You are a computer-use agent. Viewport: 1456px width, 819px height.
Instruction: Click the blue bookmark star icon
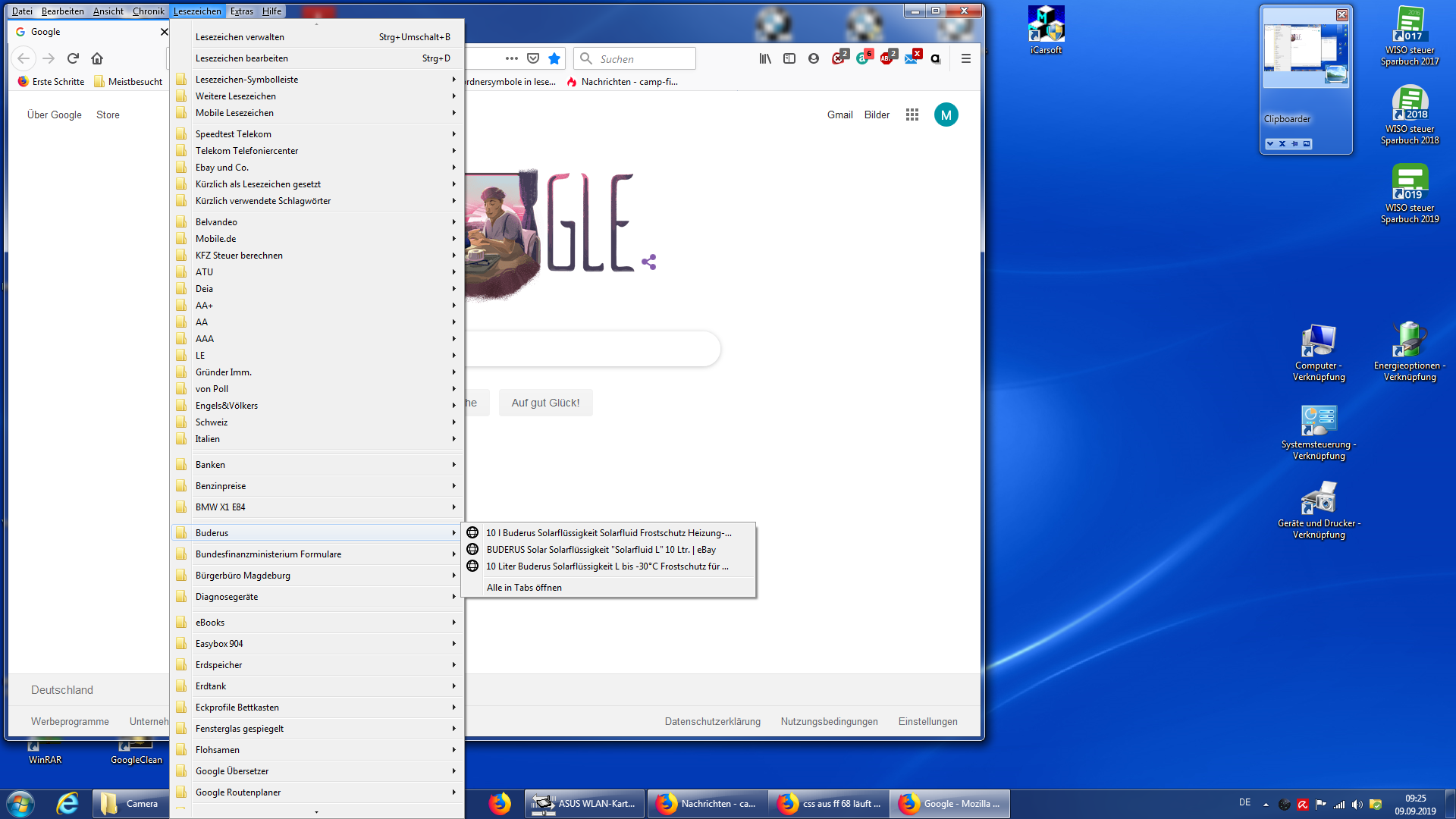(x=554, y=58)
